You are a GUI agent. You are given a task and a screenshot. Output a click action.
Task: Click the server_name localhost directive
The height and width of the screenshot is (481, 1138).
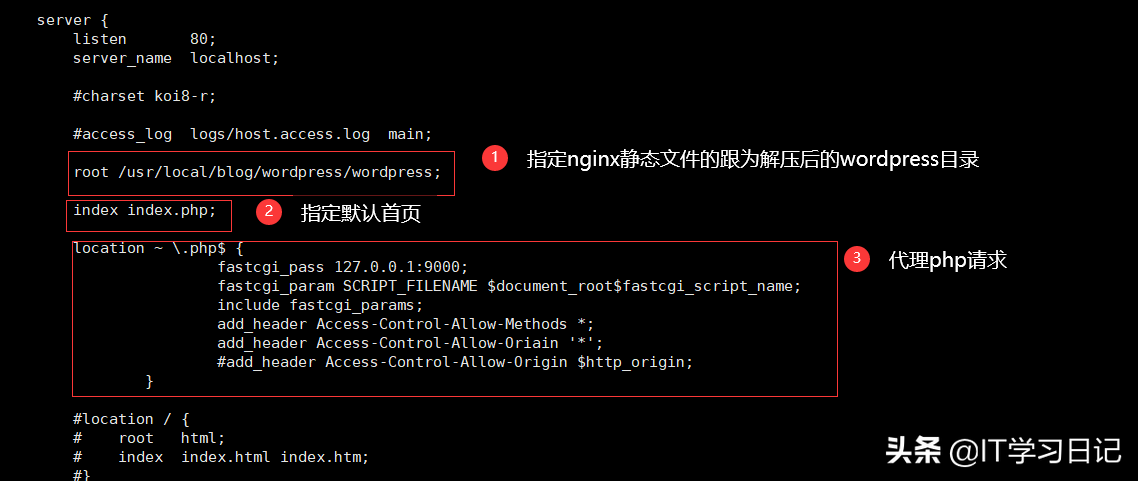(176, 58)
